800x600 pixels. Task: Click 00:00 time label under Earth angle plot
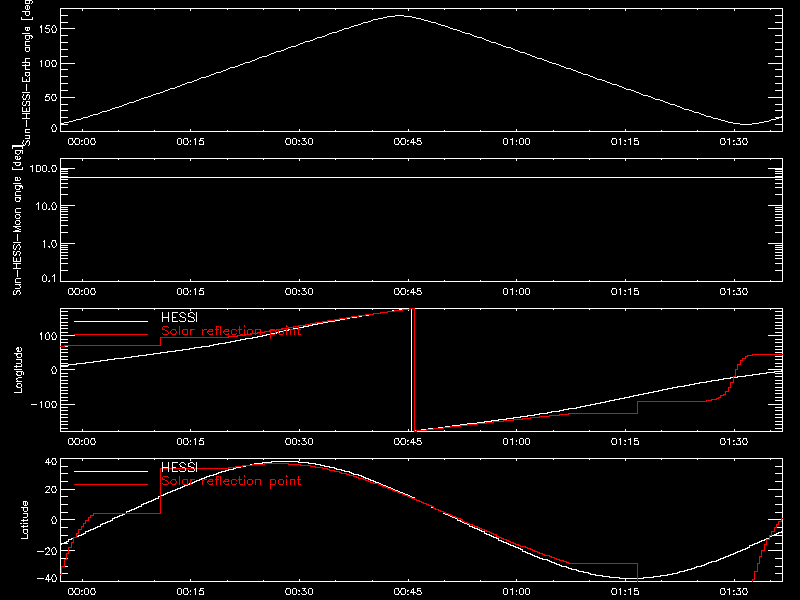click(82, 142)
